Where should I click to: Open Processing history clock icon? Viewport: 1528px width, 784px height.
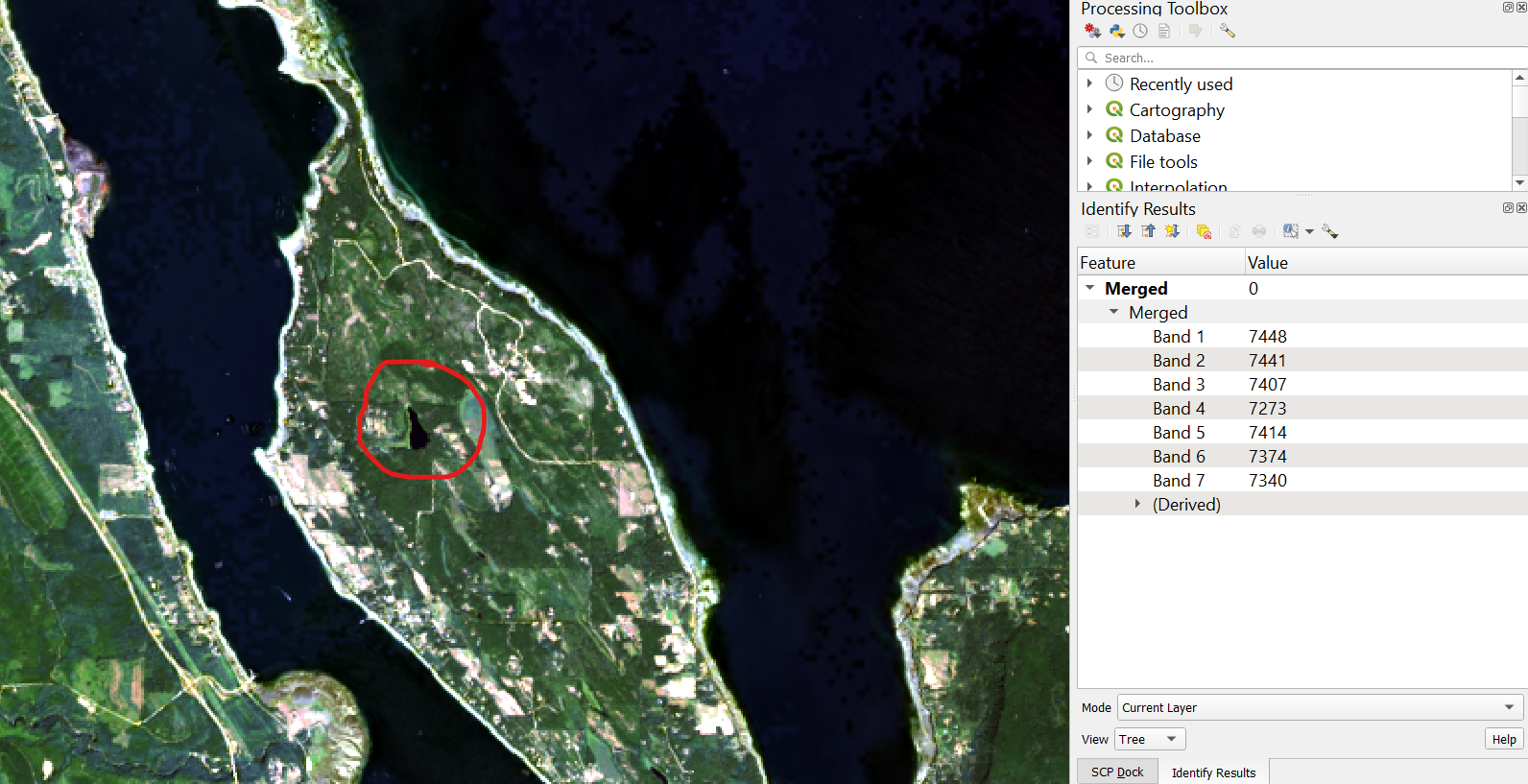click(1140, 31)
